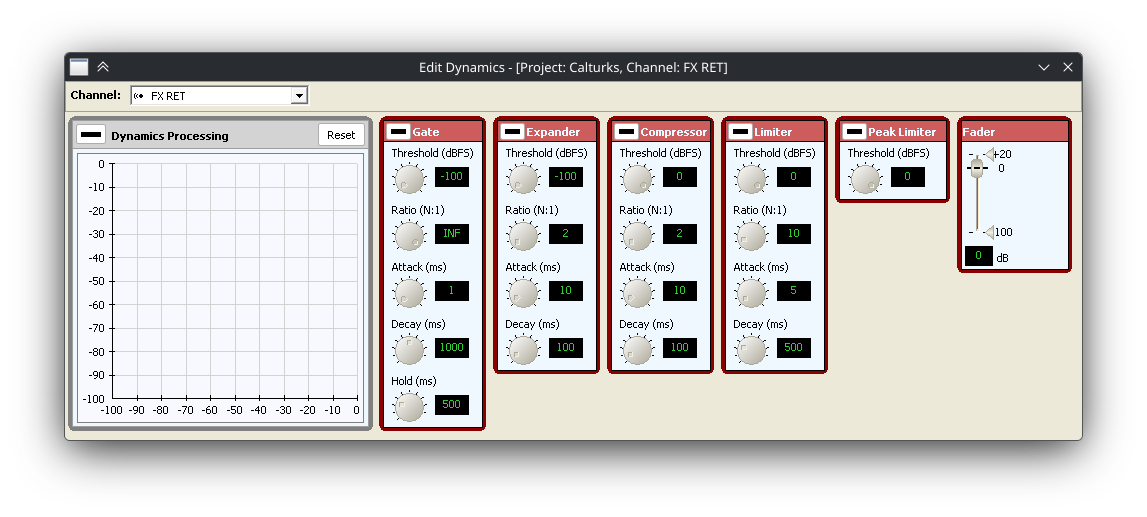Click the Fader +20 maximum arrow
1147x517 pixels.
[x=989, y=154]
